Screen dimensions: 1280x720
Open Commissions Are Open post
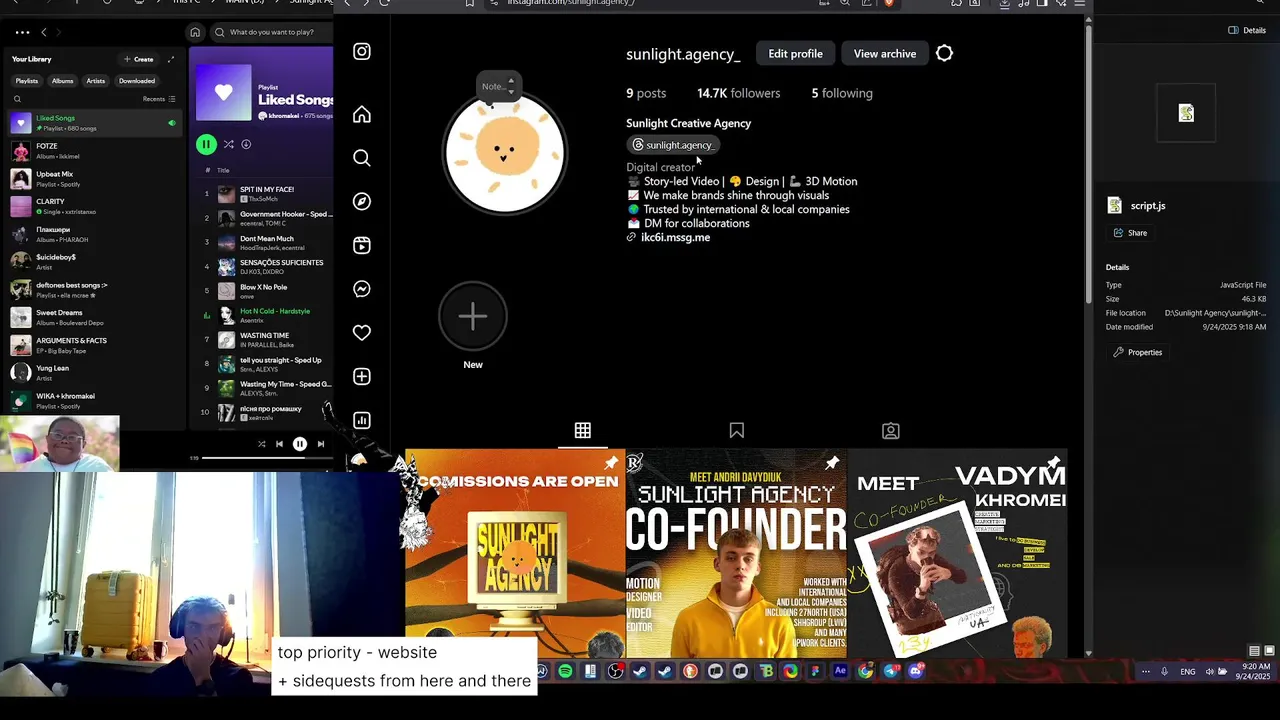[515, 553]
